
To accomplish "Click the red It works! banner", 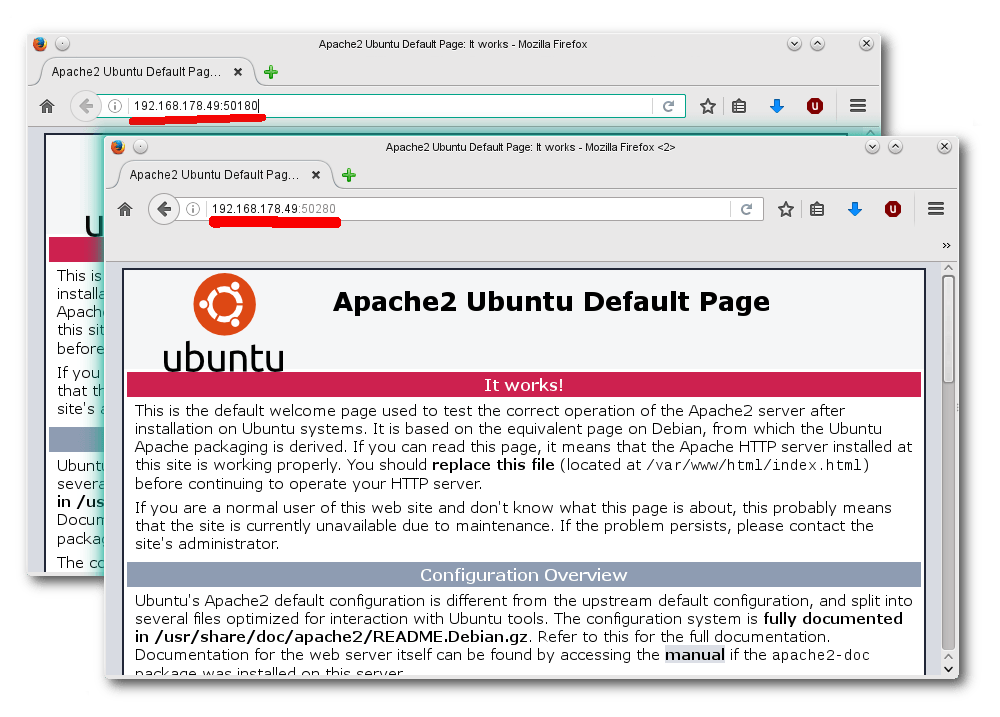I will (524, 385).
